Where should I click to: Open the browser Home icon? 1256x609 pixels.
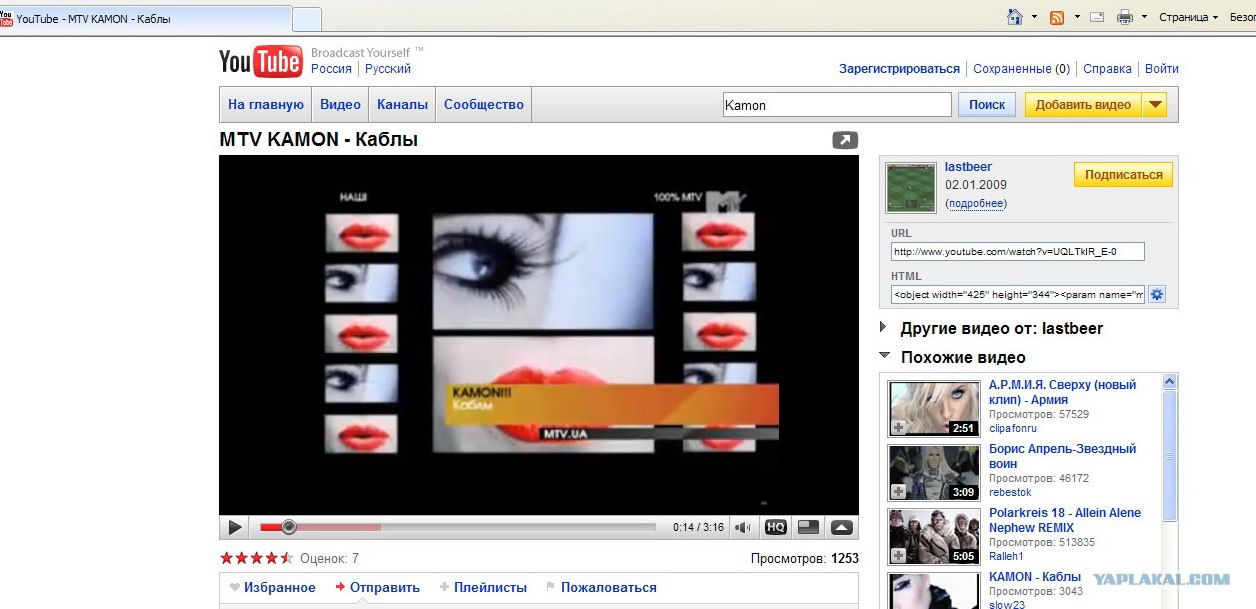click(x=1015, y=16)
